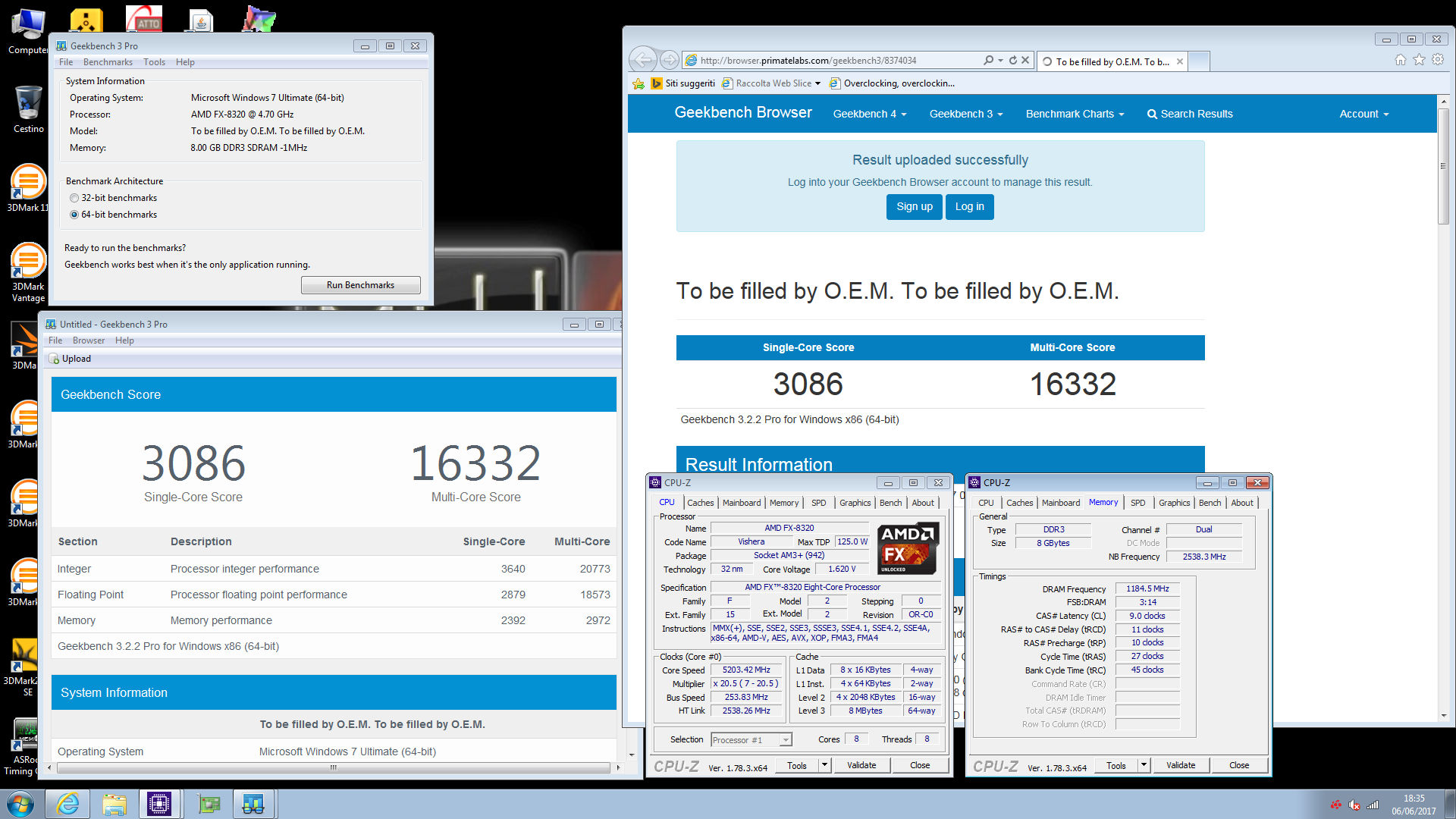Open the Internet Explorer home page icon
Viewport: 1456px width, 819px height.
pos(1401,61)
